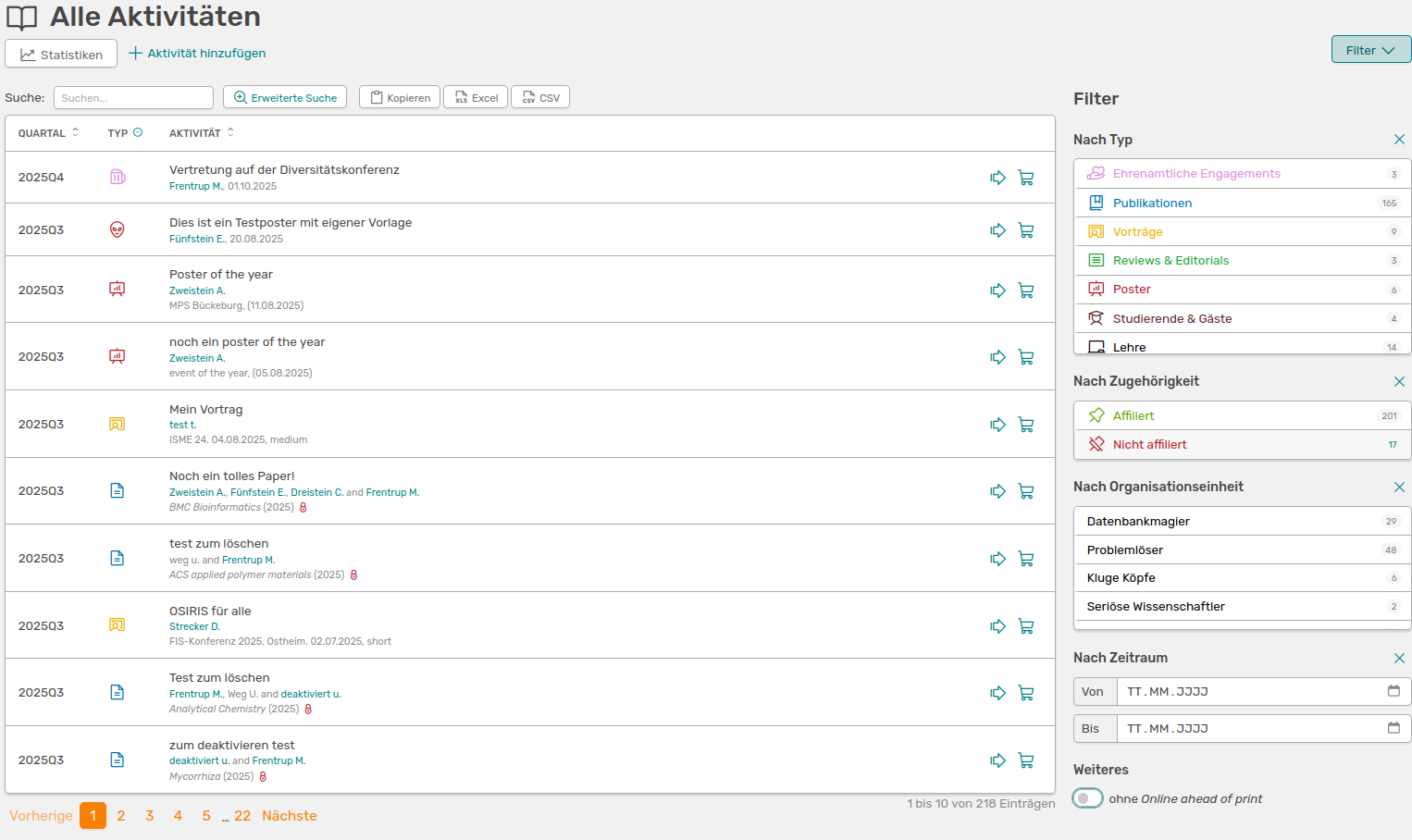The height and width of the screenshot is (840, 1412).
Task: Click 'Aktivität hinzufügen' link
Action: [197, 54]
